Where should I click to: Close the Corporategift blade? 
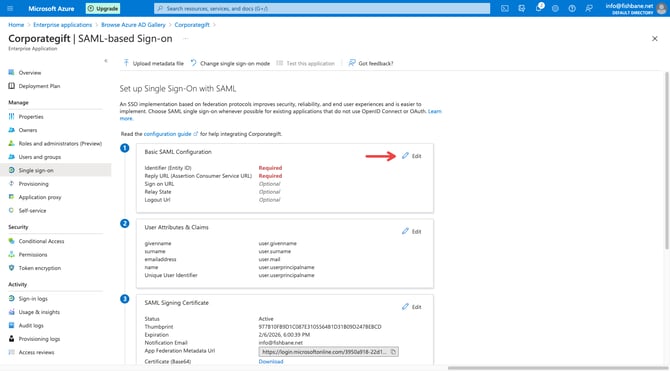(x=655, y=38)
